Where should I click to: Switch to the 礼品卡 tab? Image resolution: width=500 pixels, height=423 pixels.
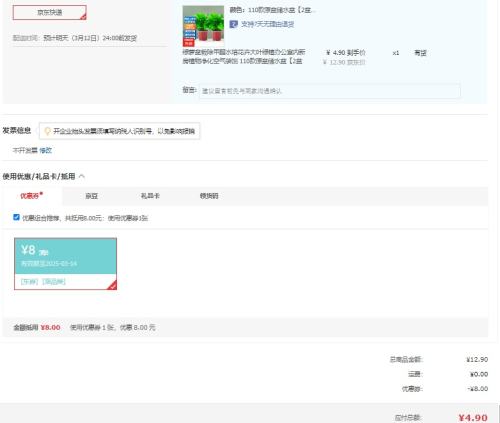150,196
